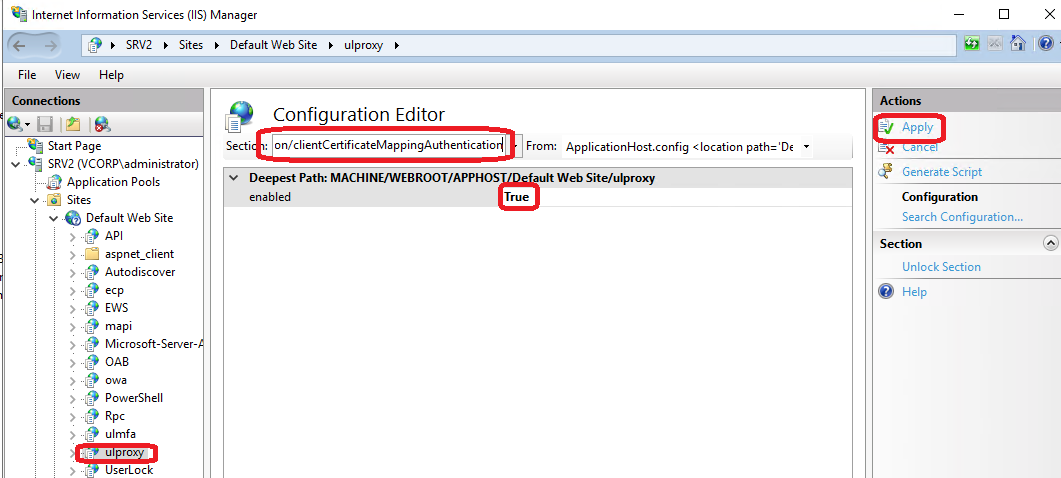Select the enabled property name
Screen dimensions: 1061x478
point(270,197)
